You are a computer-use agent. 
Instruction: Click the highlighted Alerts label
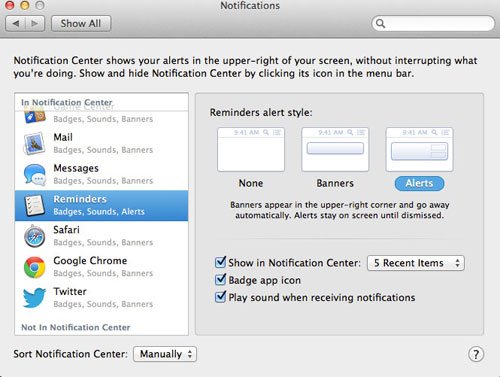tap(419, 183)
